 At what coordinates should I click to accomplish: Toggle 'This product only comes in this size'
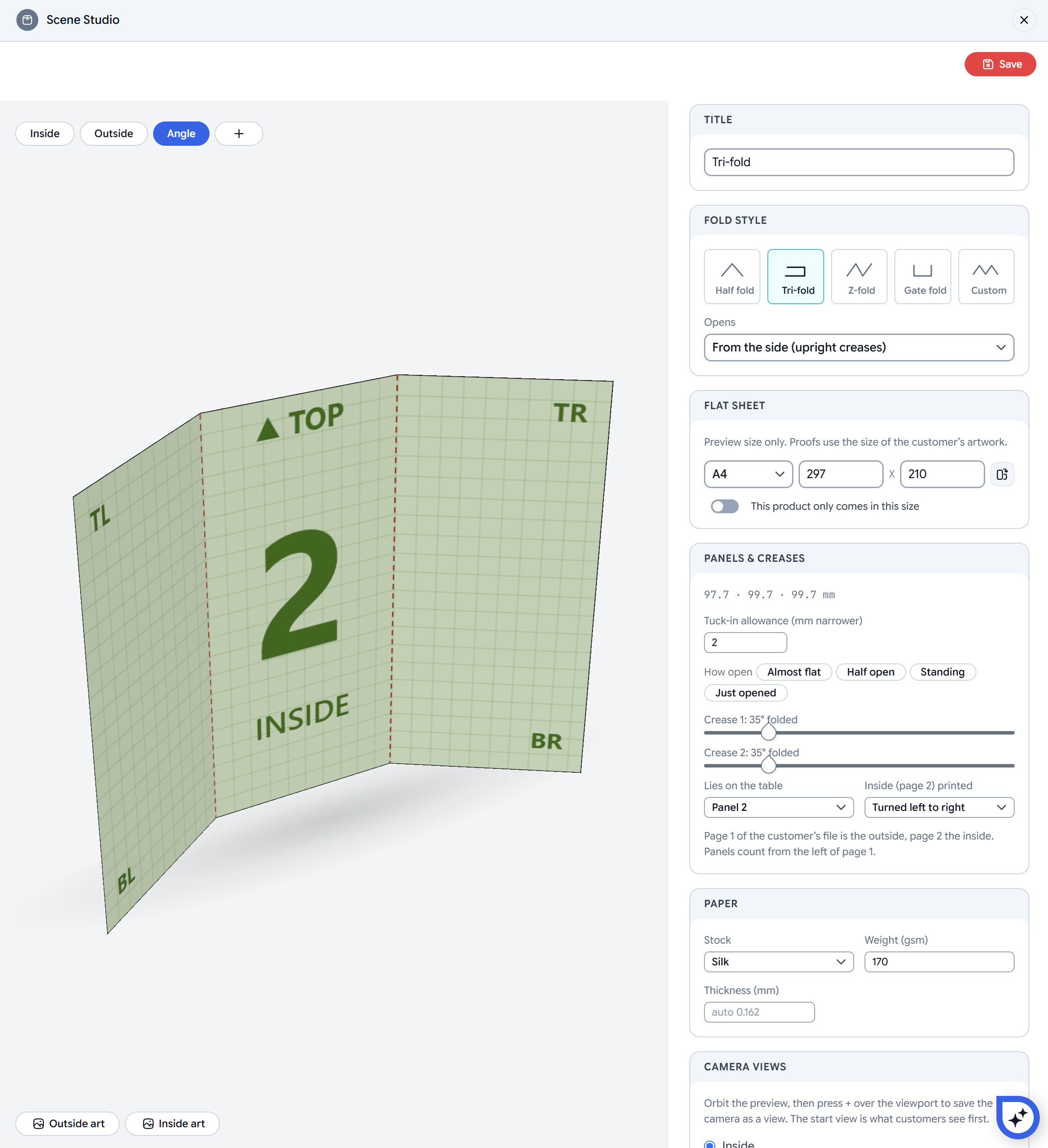coord(725,506)
